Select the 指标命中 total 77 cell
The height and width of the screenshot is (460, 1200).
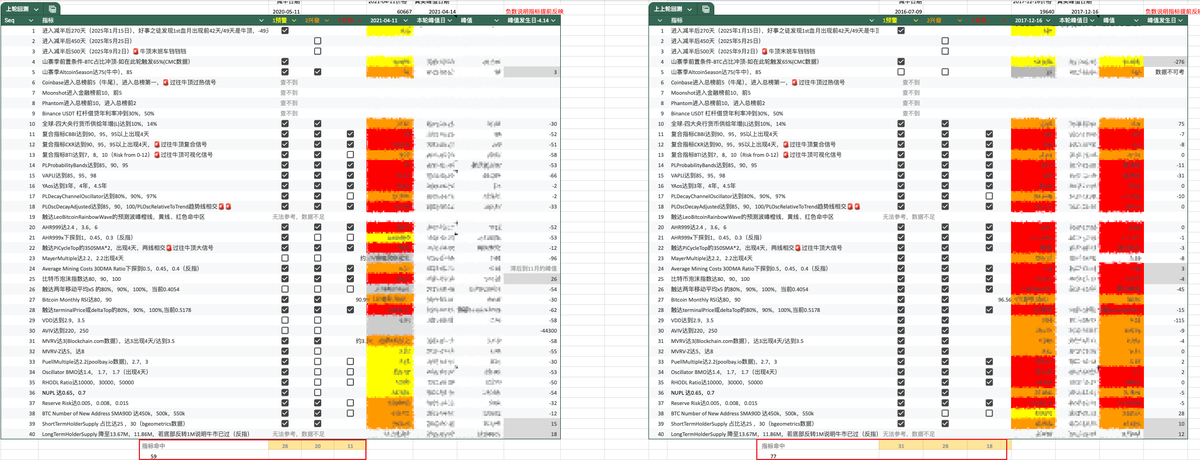[774, 456]
